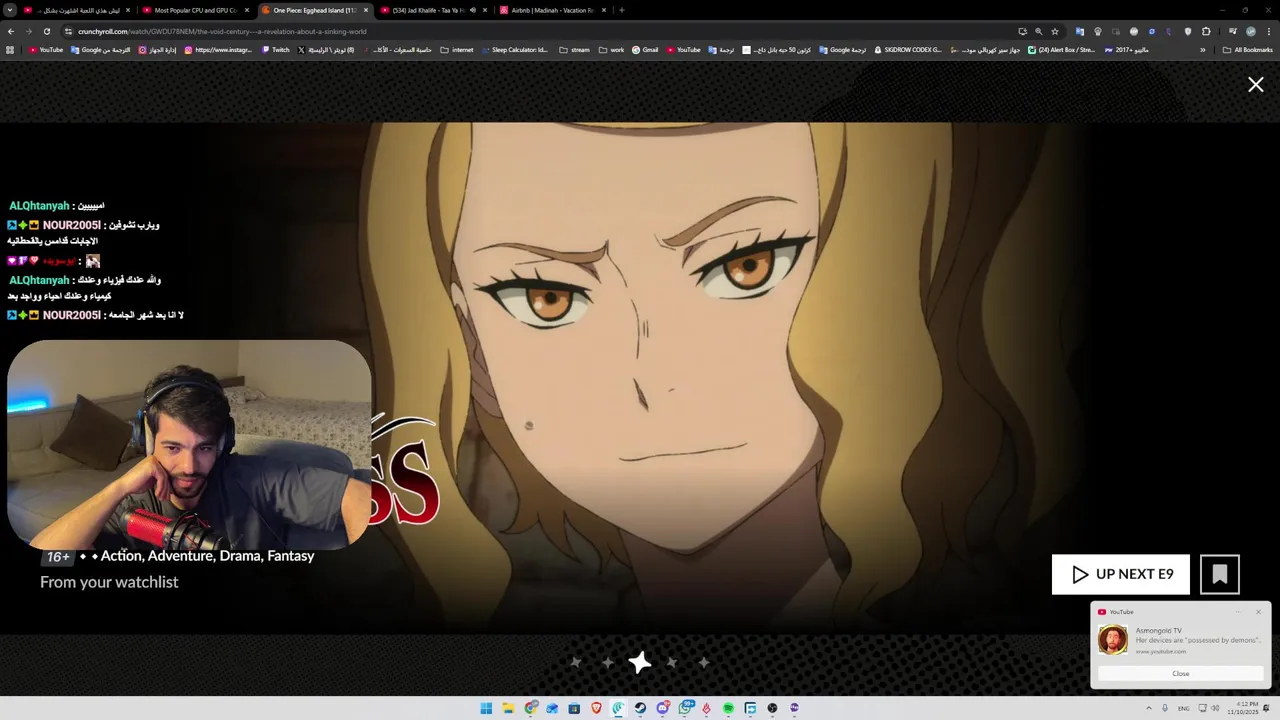Open the Sleep Calculator bookmark
Viewport: 1280px width, 720px height.
click(514, 49)
